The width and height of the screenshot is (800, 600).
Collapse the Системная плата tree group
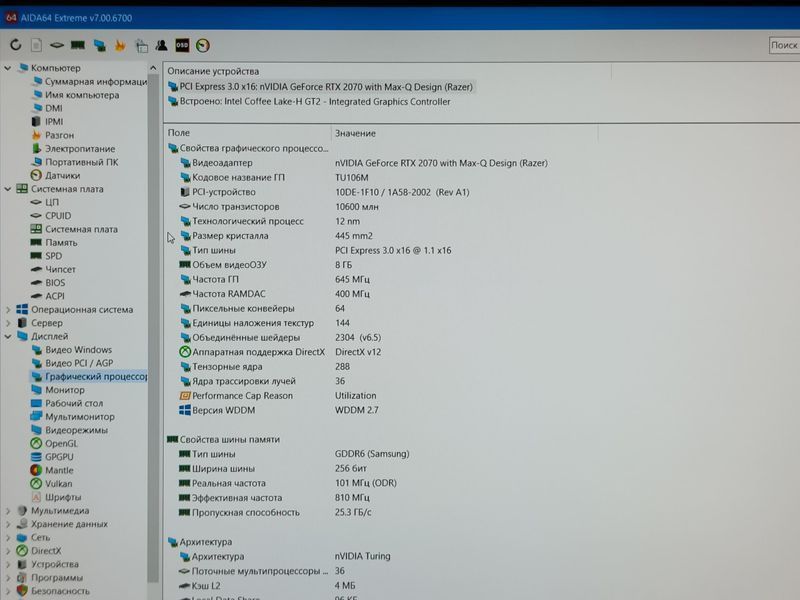(8, 189)
